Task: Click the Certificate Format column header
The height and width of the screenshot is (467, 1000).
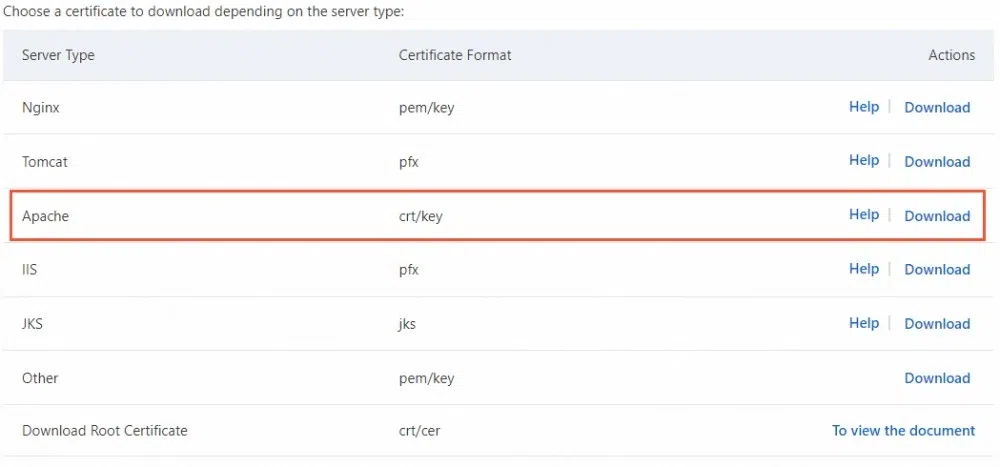Action: coord(455,55)
